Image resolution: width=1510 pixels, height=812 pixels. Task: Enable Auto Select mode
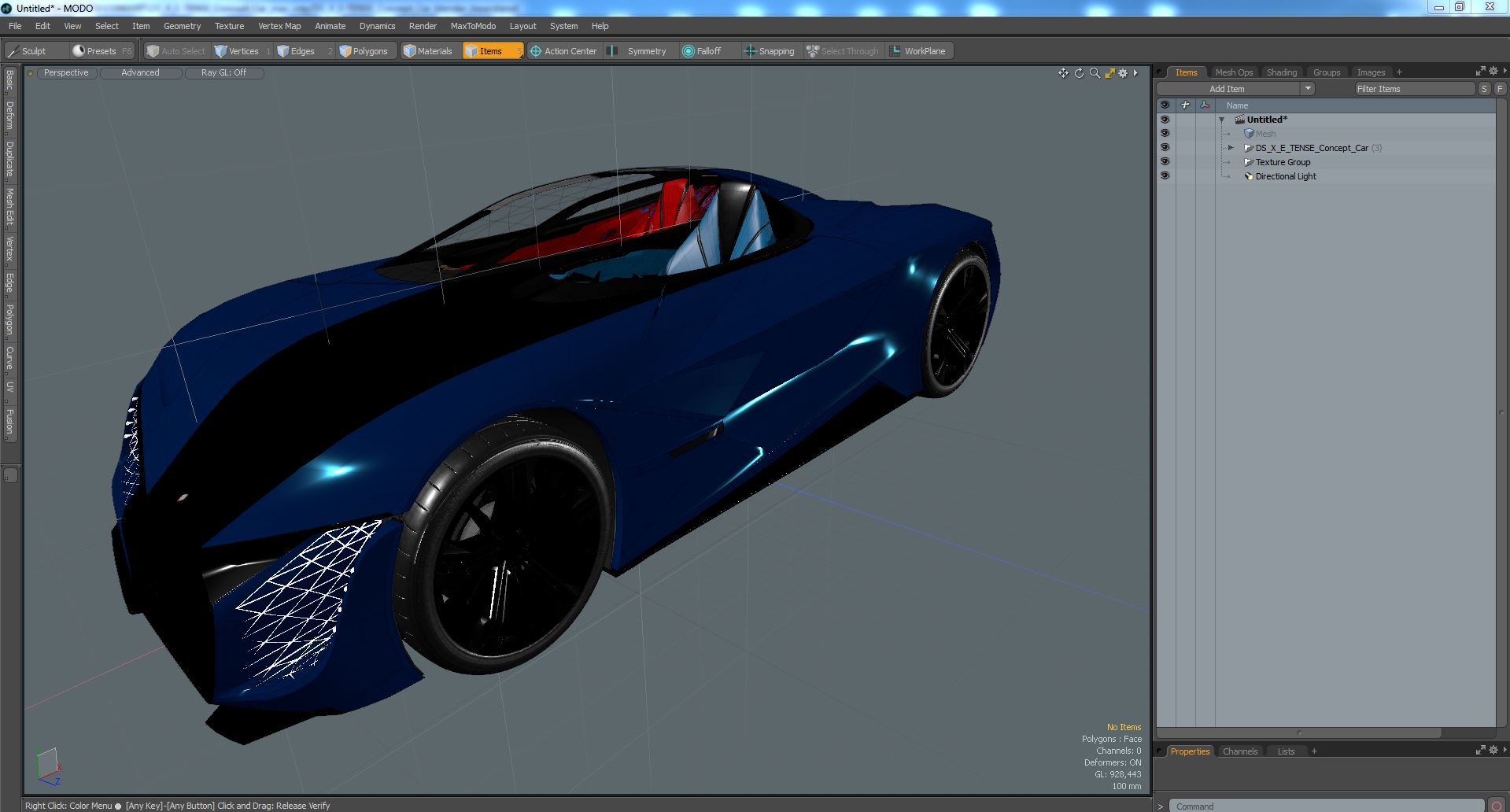tap(176, 51)
